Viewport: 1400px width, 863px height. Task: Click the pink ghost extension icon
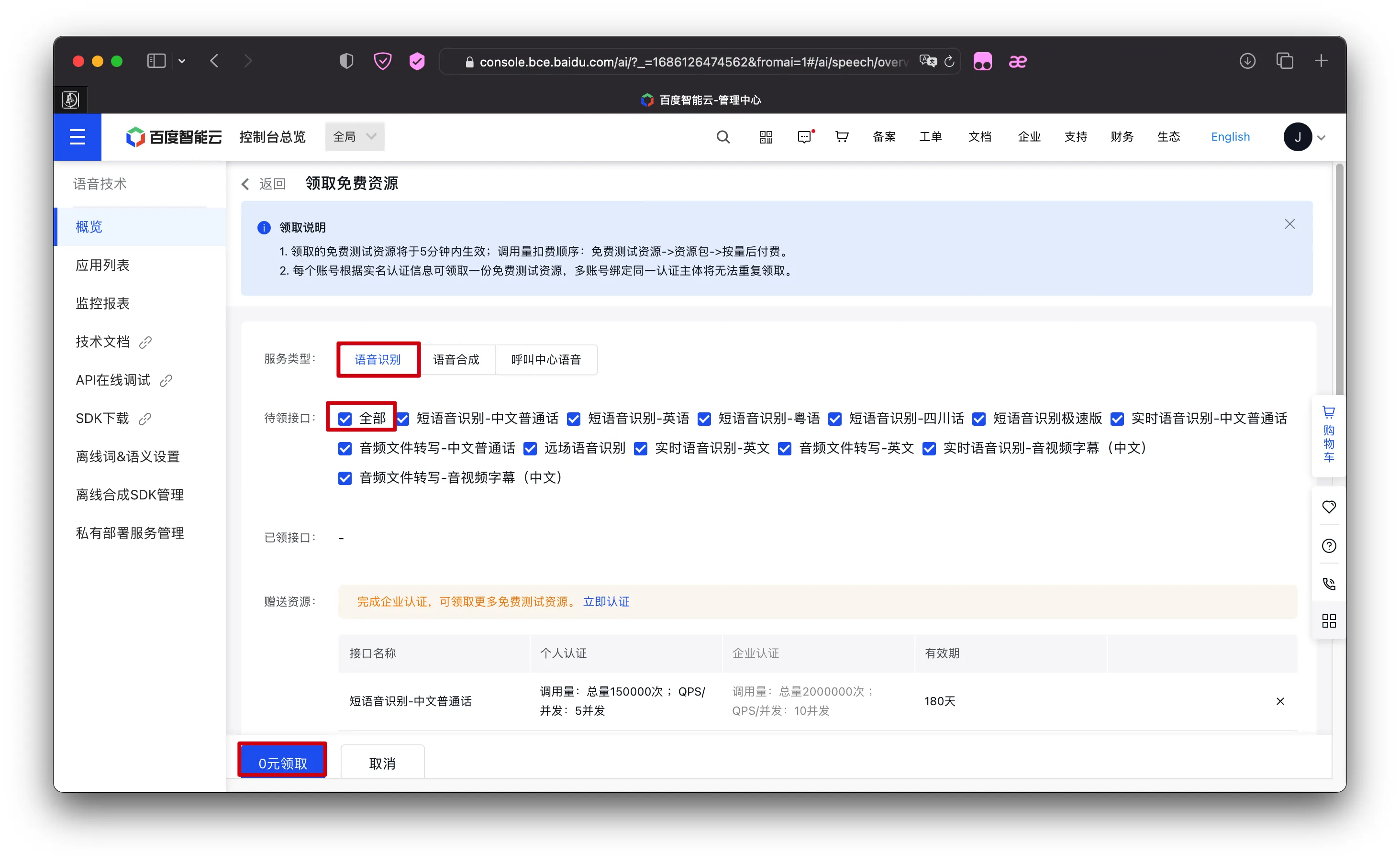pos(982,61)
